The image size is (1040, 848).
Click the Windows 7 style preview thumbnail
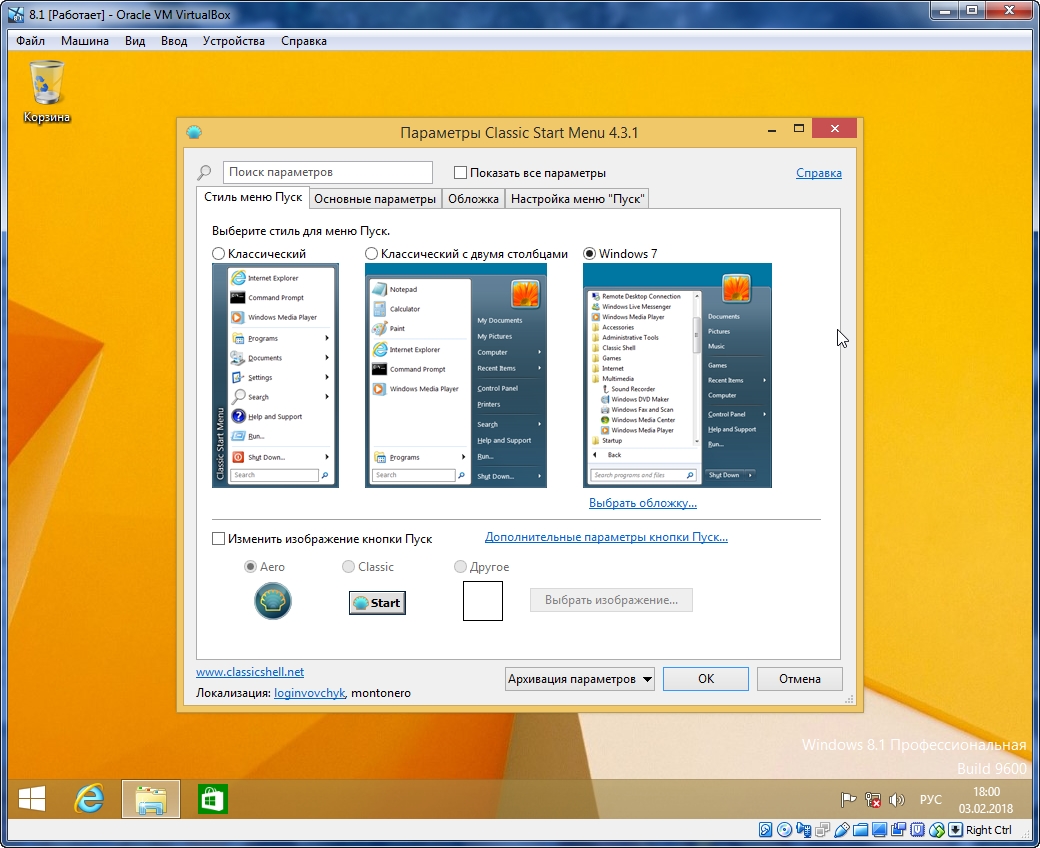[677, 375]
